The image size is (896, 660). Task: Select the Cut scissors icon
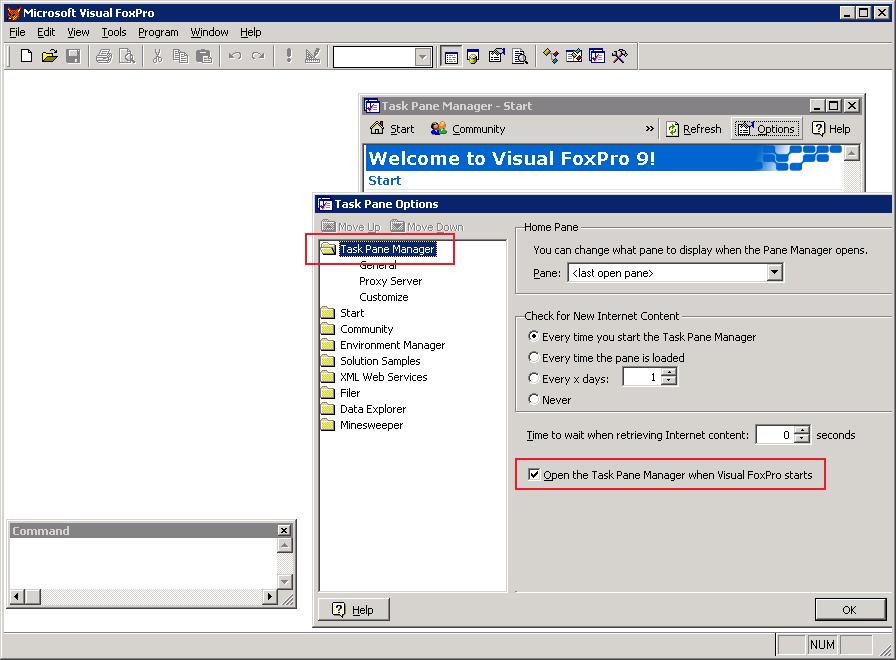(156, 56)
